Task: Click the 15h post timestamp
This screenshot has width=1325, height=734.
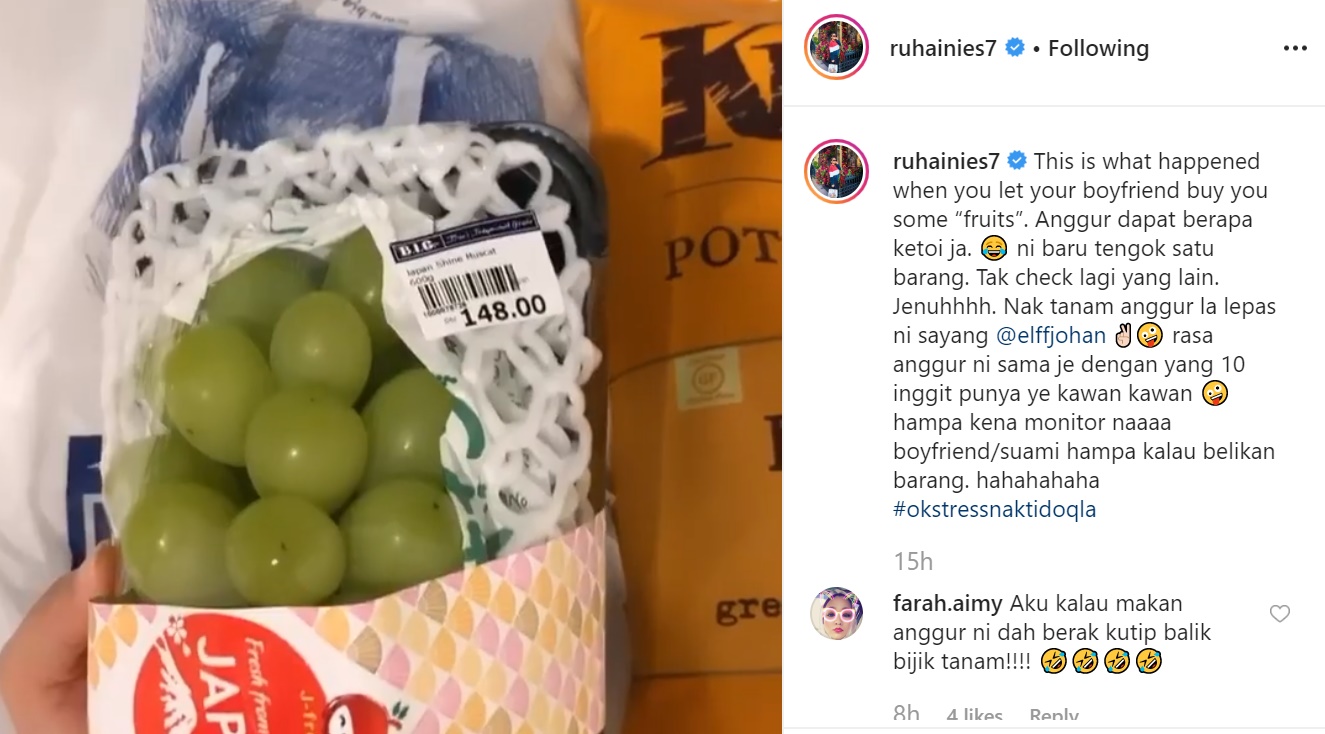Action: point(912,561)
